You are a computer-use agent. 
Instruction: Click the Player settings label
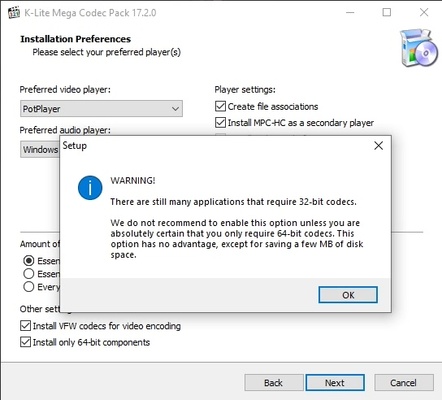245,90
